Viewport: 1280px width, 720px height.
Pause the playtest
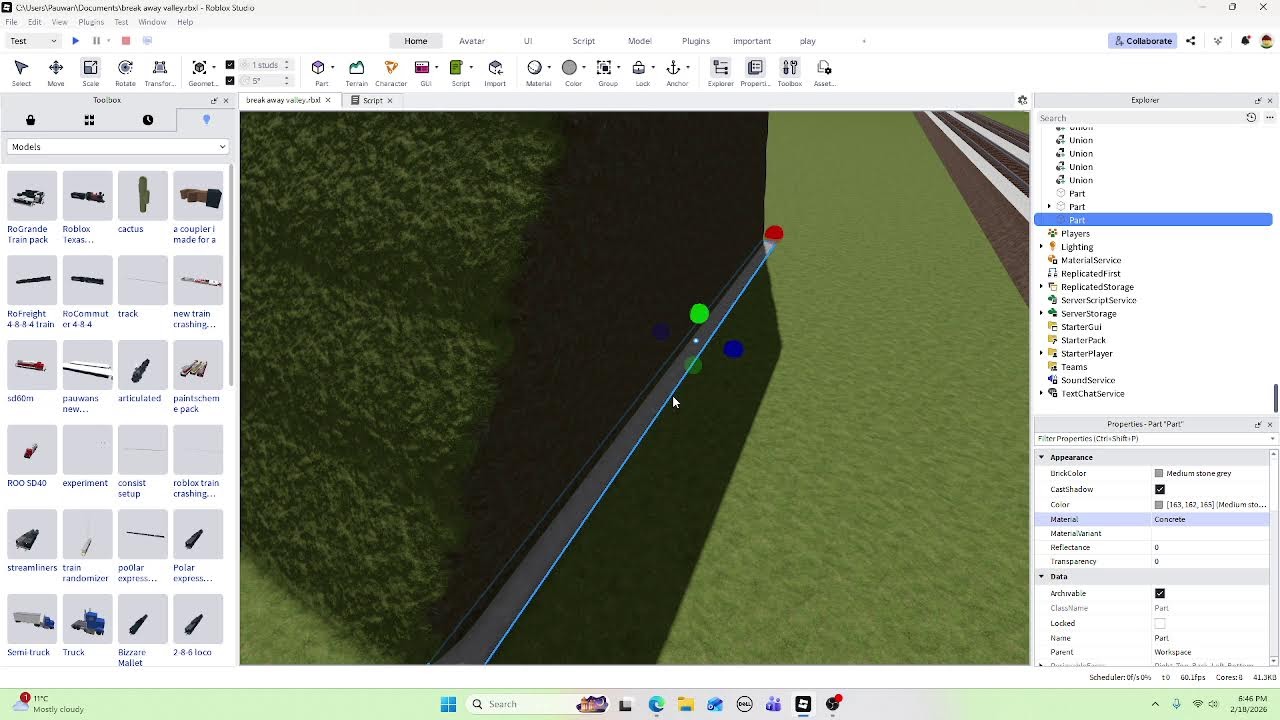pos(96,41)
